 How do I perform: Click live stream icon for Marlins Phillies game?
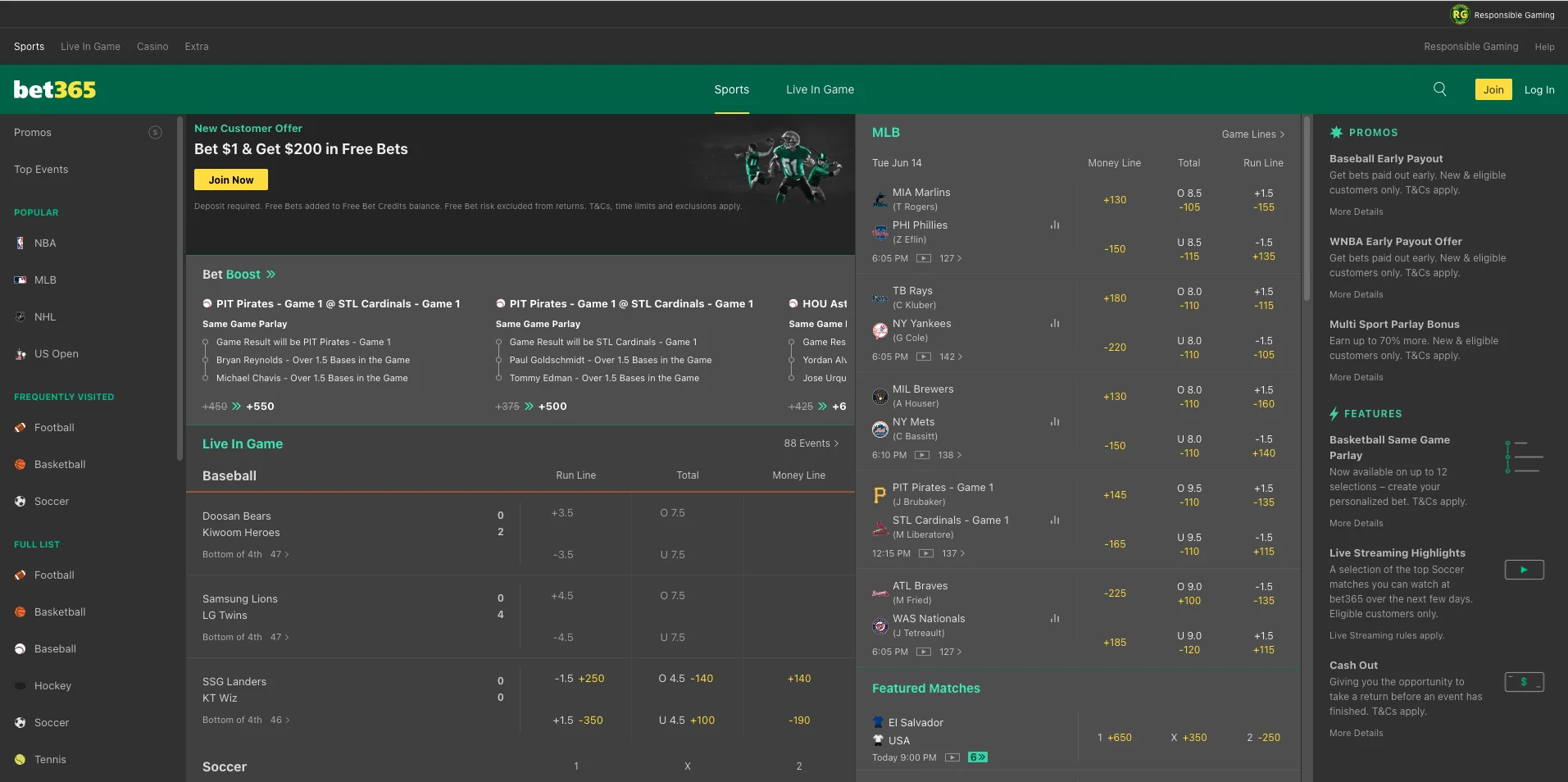(x=924, y=258)
